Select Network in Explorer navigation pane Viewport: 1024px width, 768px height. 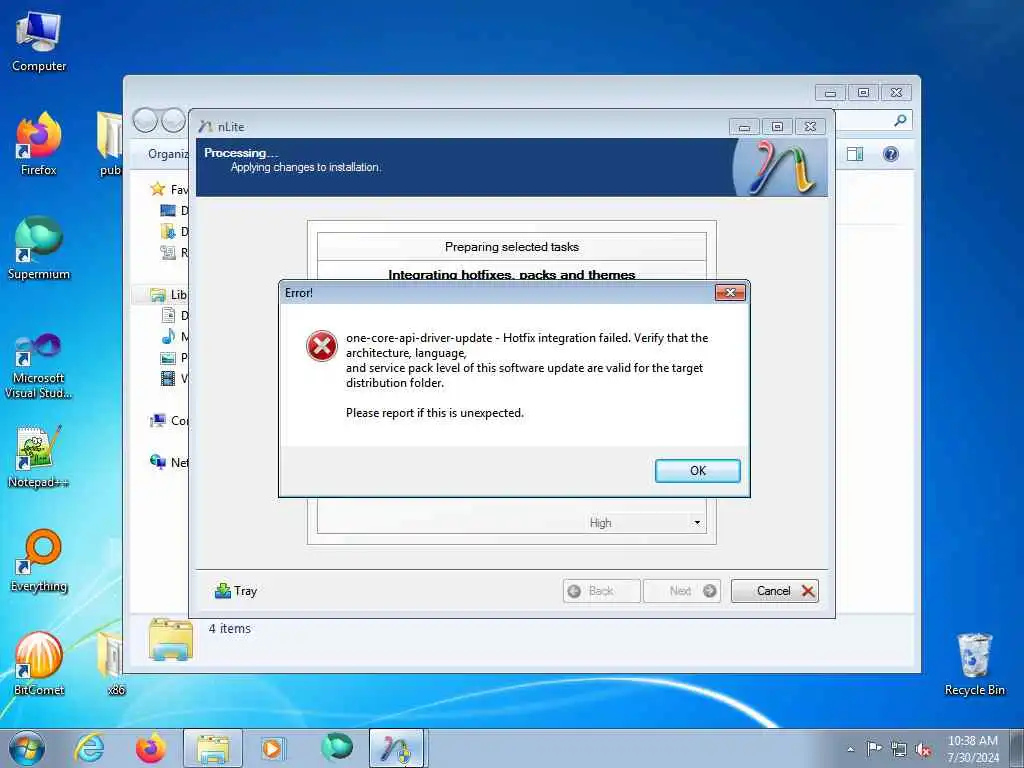coord(169,462)
